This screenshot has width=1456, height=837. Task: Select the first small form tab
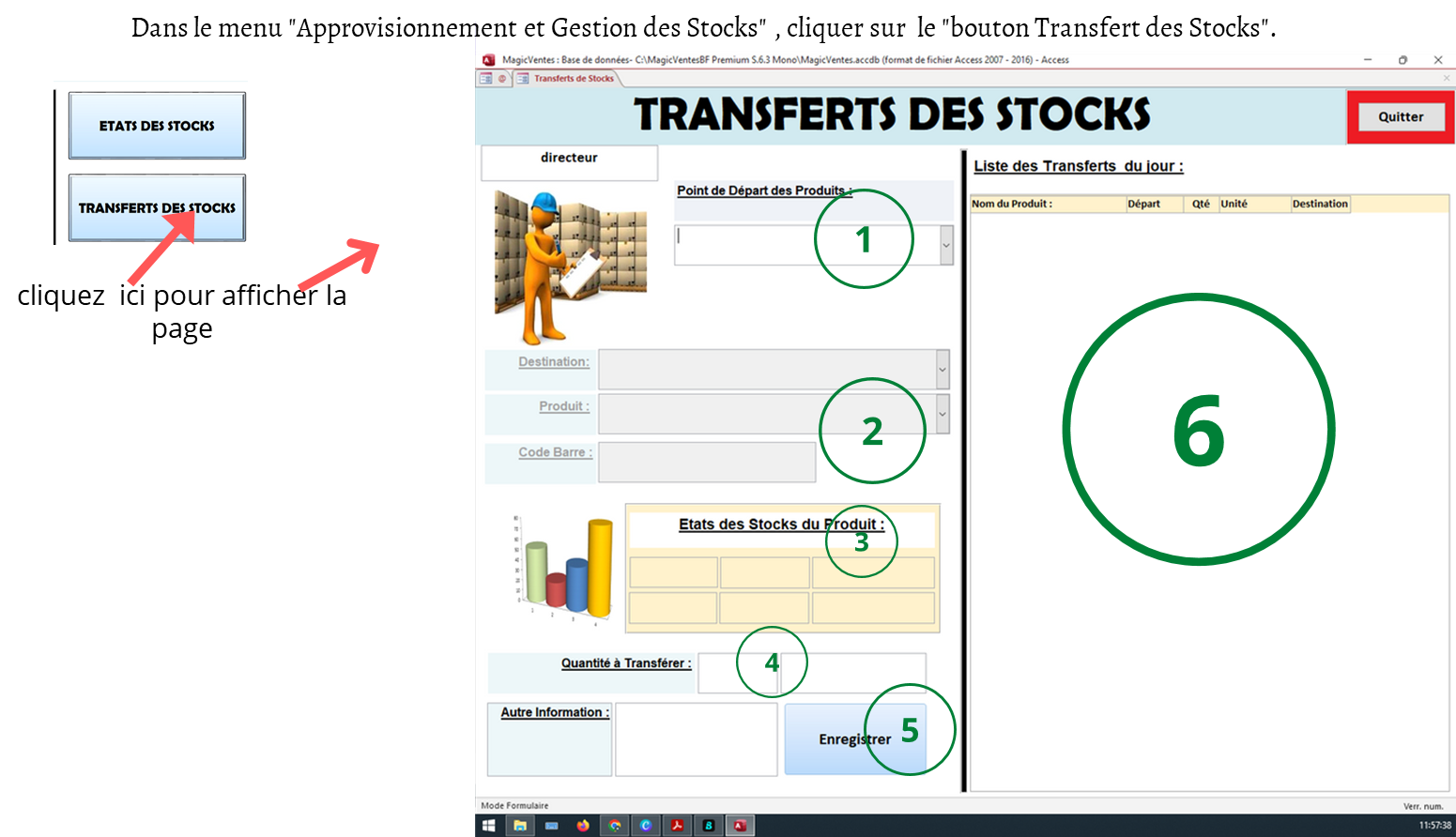pyautogui.click(x=486, y=79)
